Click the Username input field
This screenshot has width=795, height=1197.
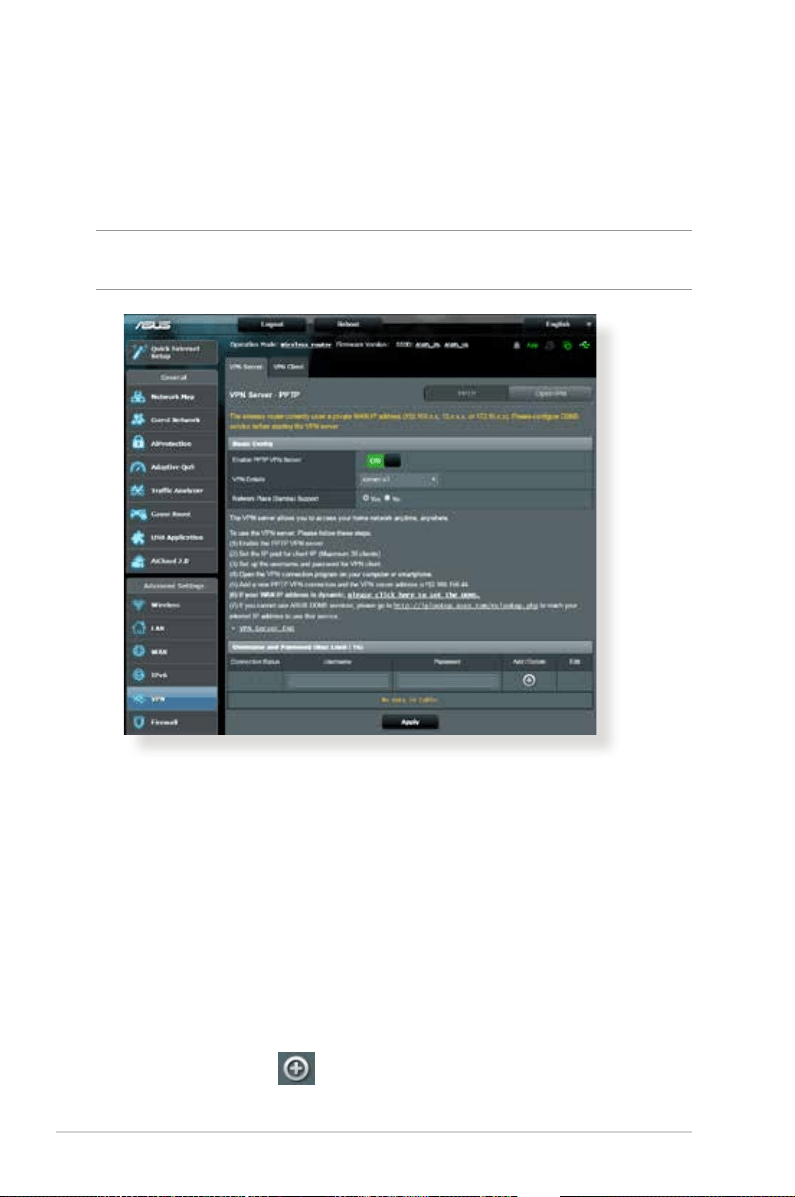[x=337, y=680]
